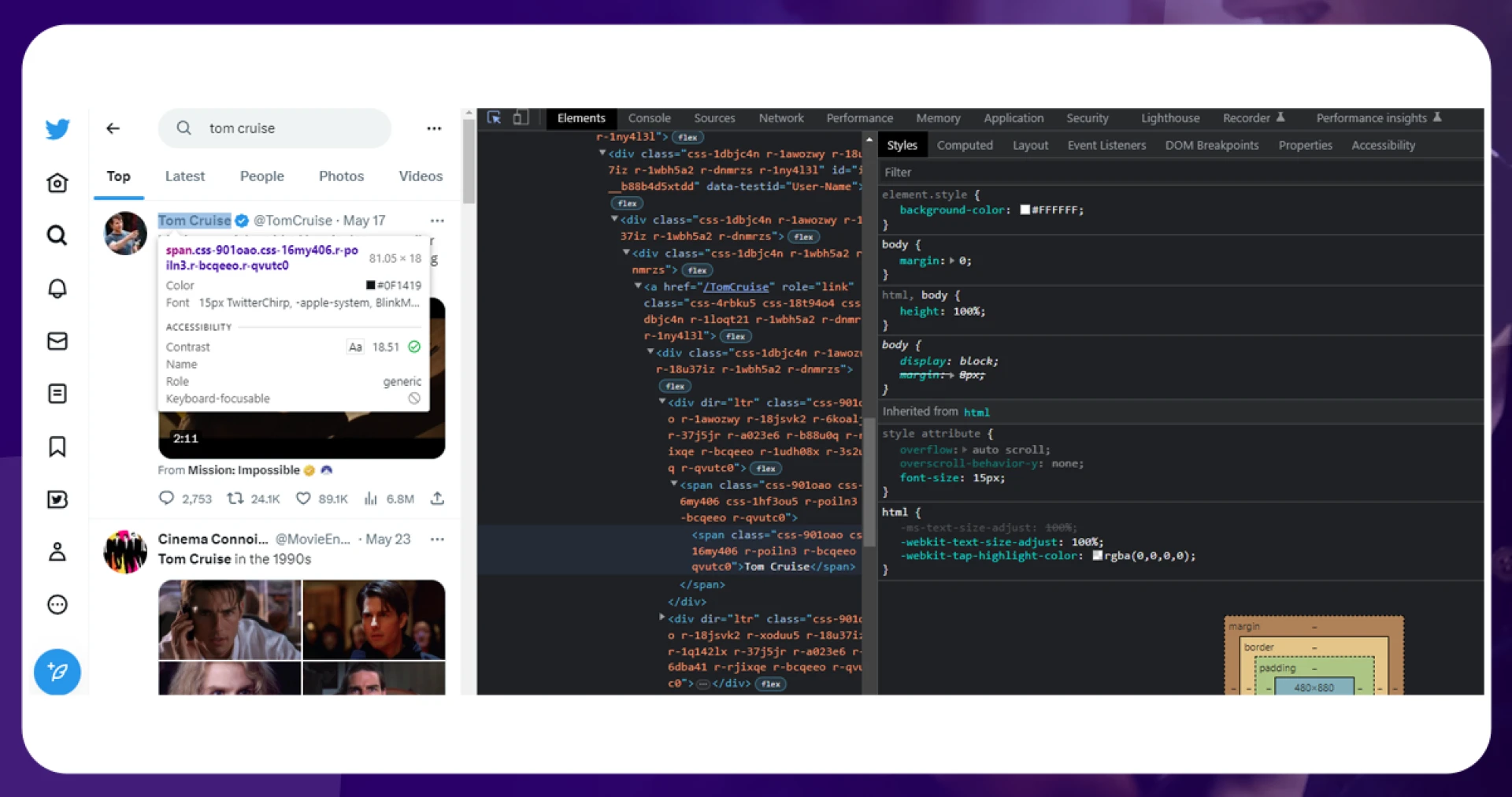This screenshot has height=797, width=1512.
Task: Open Profile person icon in sidebar
Action: 57,551
